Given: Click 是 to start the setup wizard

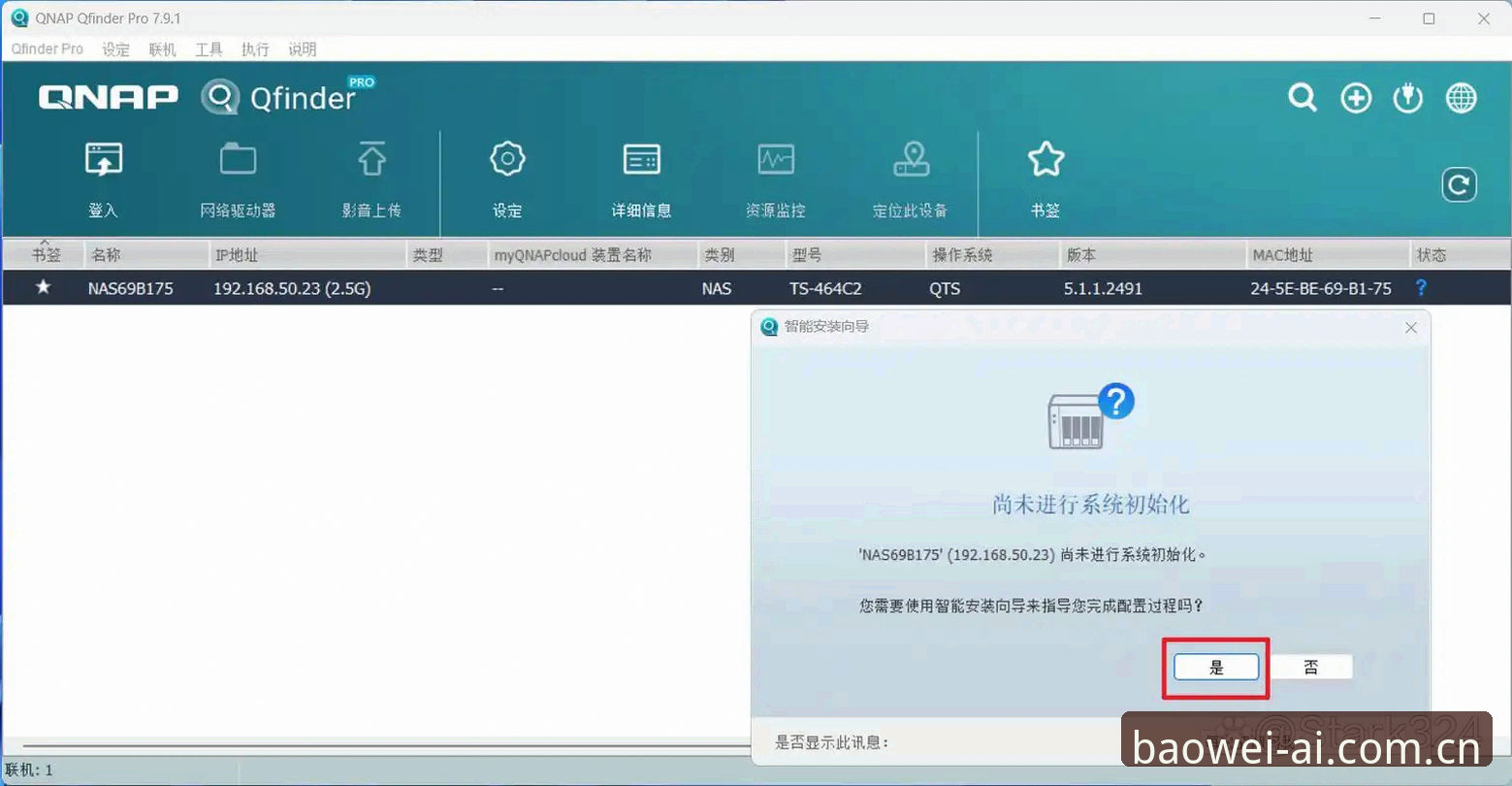Looking at the screenshot, I should 1216,667.
